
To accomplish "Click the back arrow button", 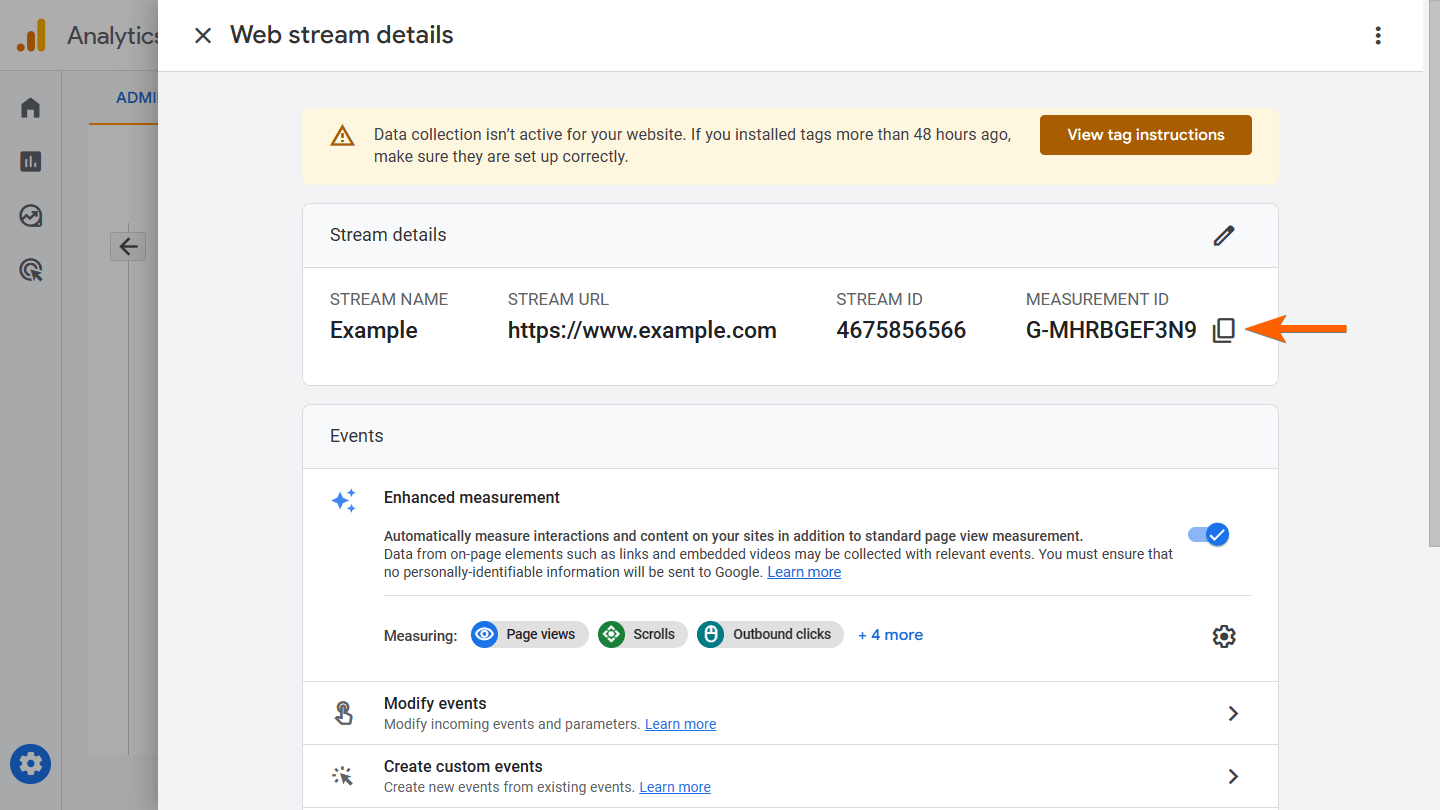I will click(128, 246).
